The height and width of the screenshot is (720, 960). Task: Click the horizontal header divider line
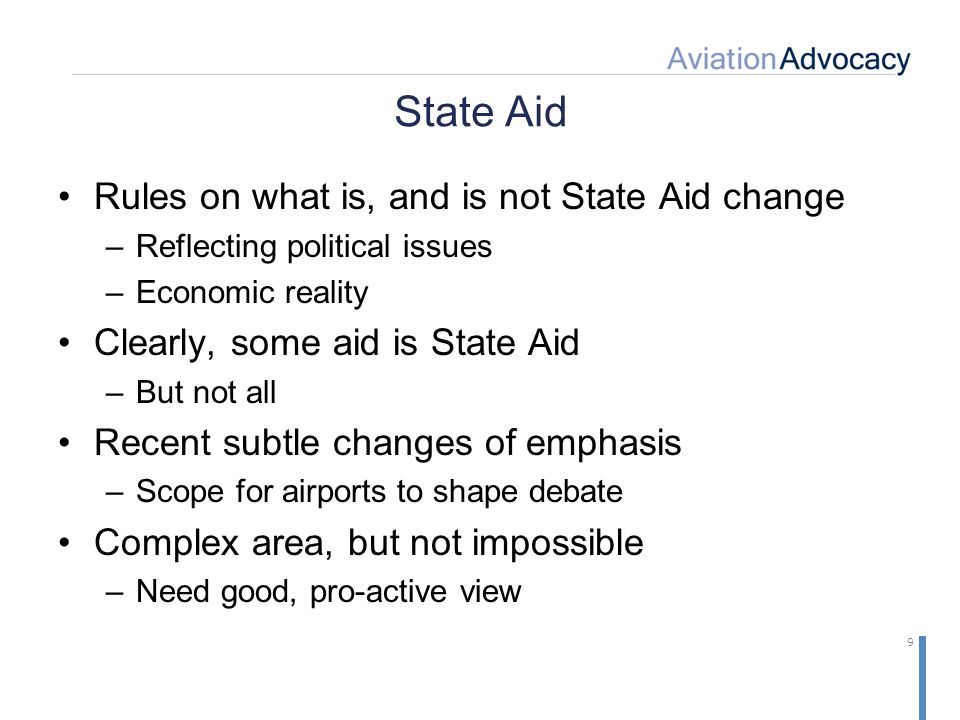(369, 75)
